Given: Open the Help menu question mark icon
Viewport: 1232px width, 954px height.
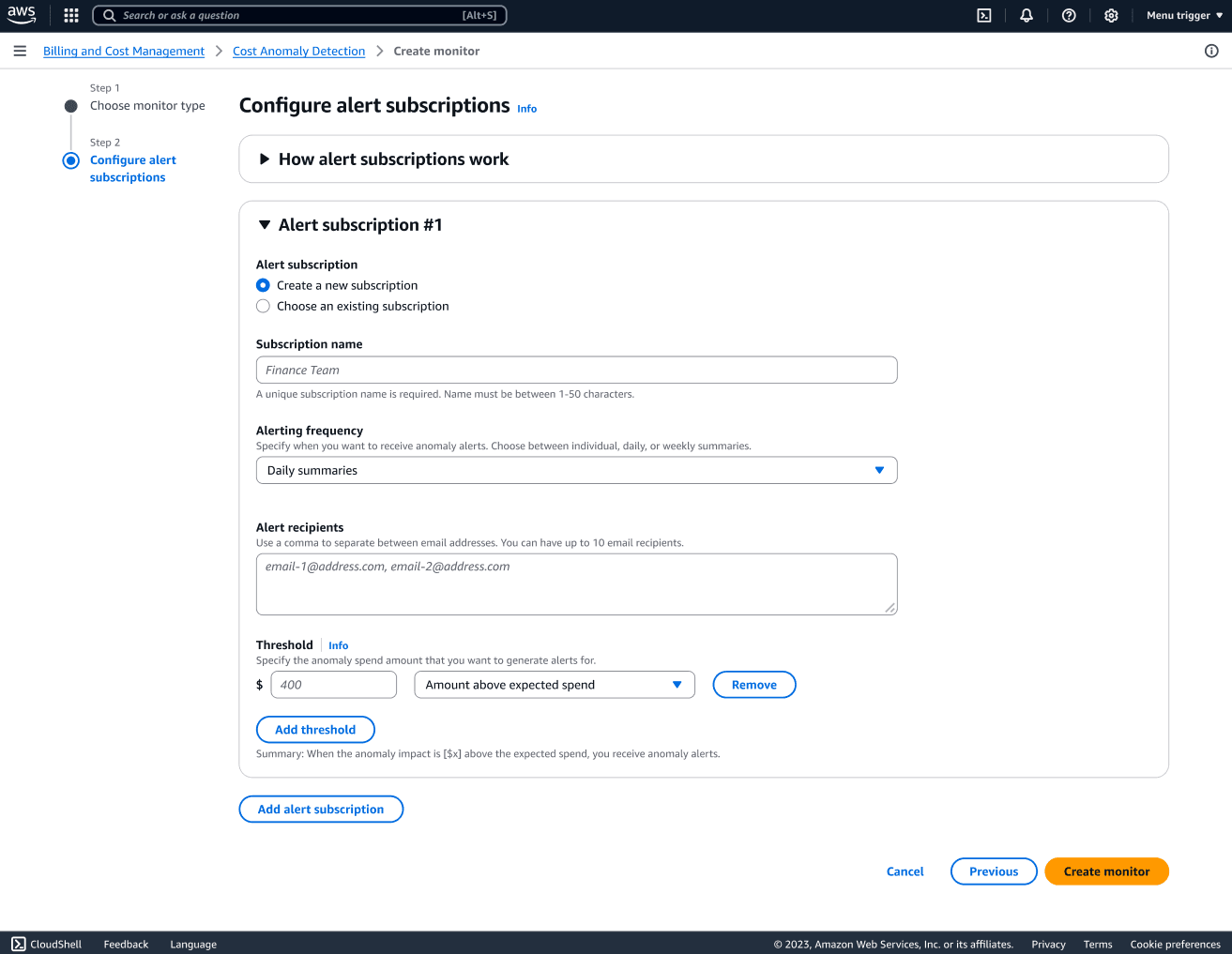Looking at the screenshot, I should pyautogui.click(x=1069, y=15).
